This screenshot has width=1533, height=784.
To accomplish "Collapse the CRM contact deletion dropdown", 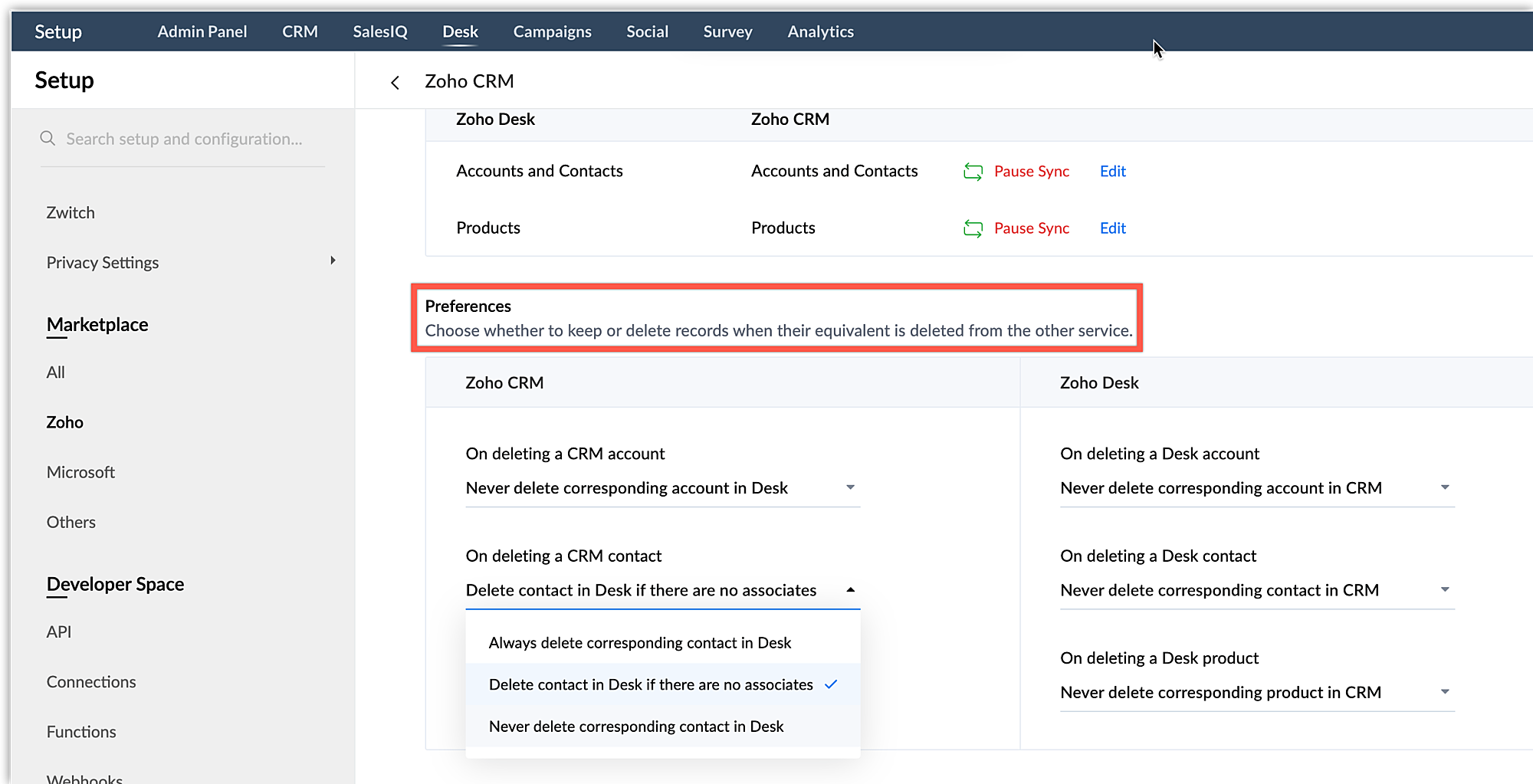I will click(850, 590).
